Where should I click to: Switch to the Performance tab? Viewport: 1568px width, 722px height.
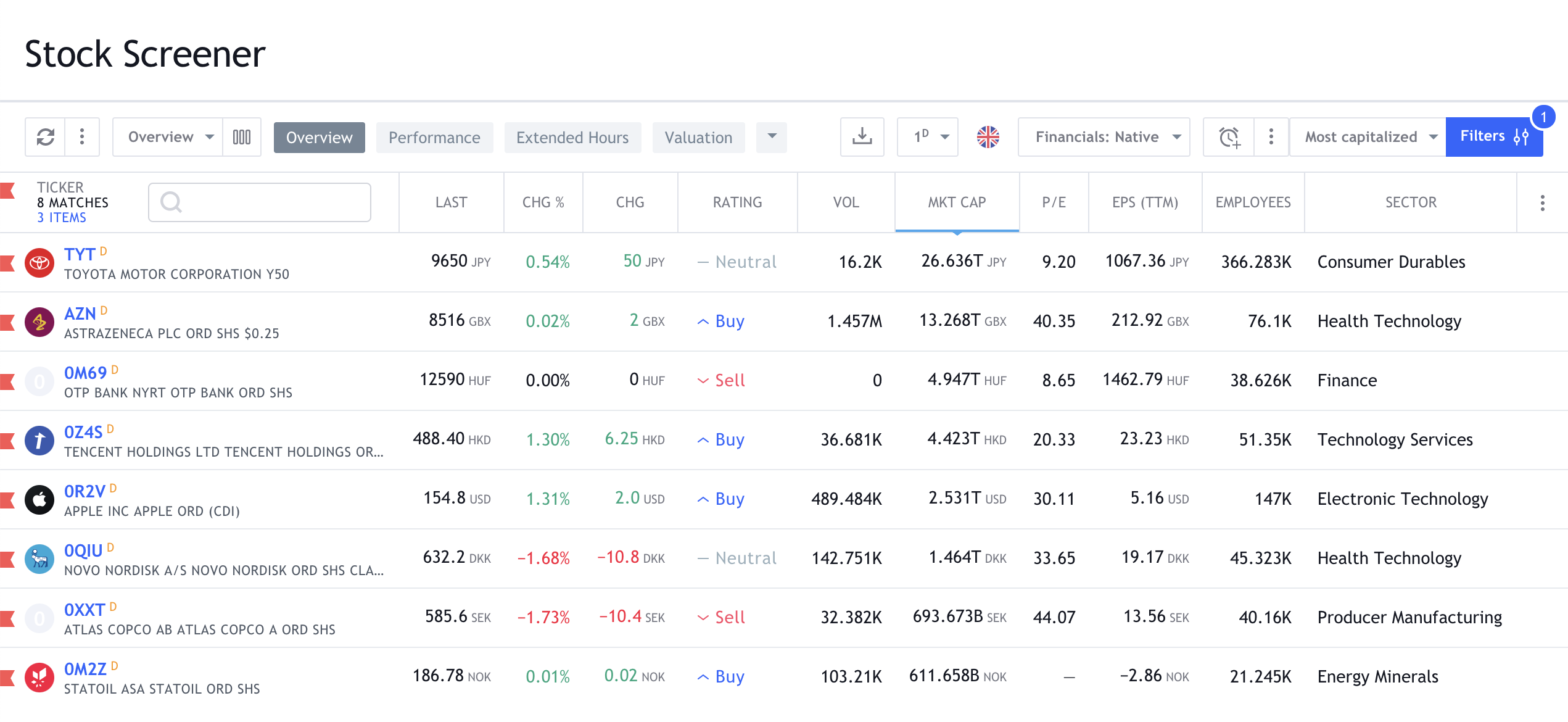click(434, 138)
